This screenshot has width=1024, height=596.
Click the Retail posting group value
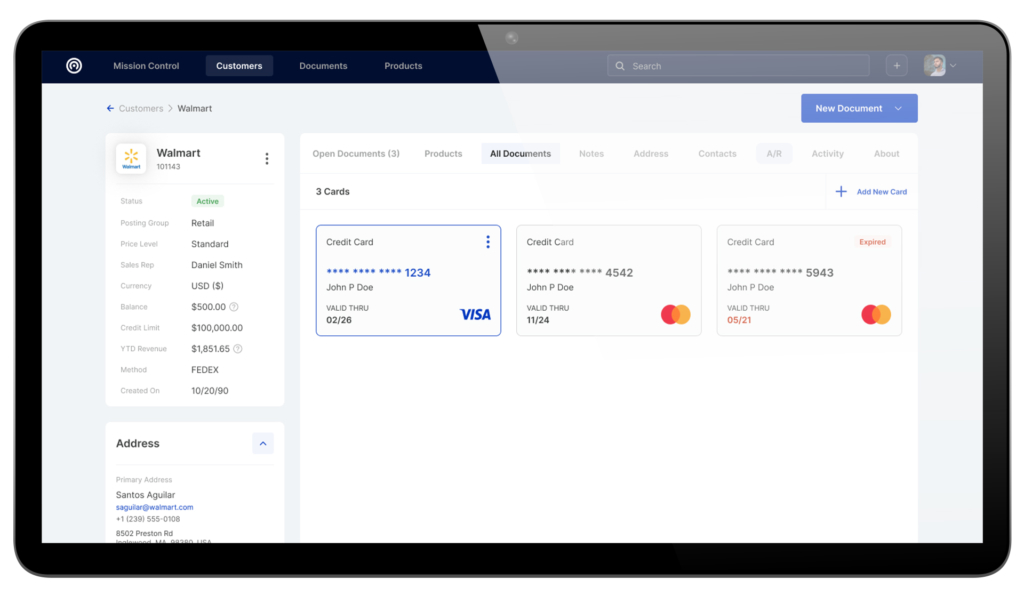(202, 223)
